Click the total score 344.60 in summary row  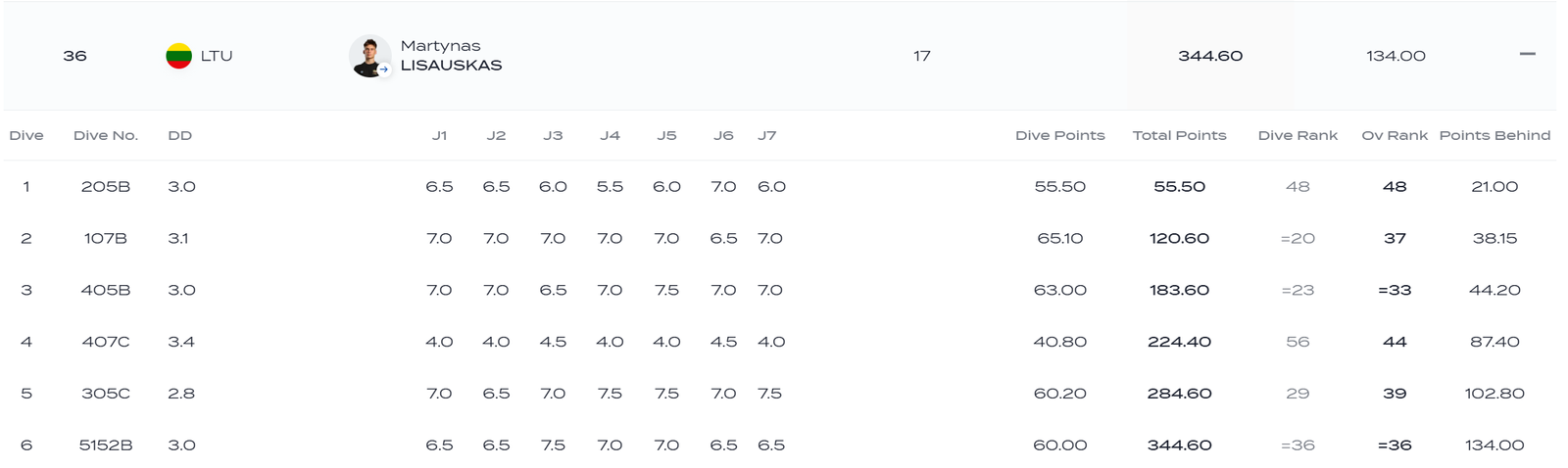pos(1210,56)
